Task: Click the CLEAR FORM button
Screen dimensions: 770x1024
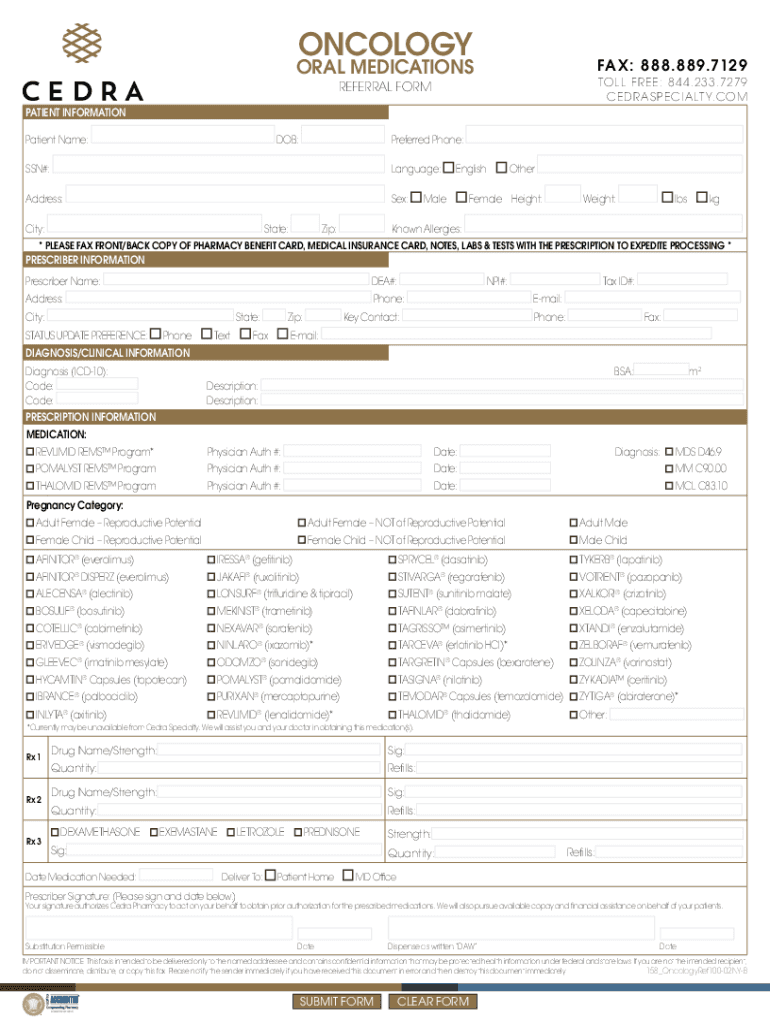Action: coord(433,1001)
